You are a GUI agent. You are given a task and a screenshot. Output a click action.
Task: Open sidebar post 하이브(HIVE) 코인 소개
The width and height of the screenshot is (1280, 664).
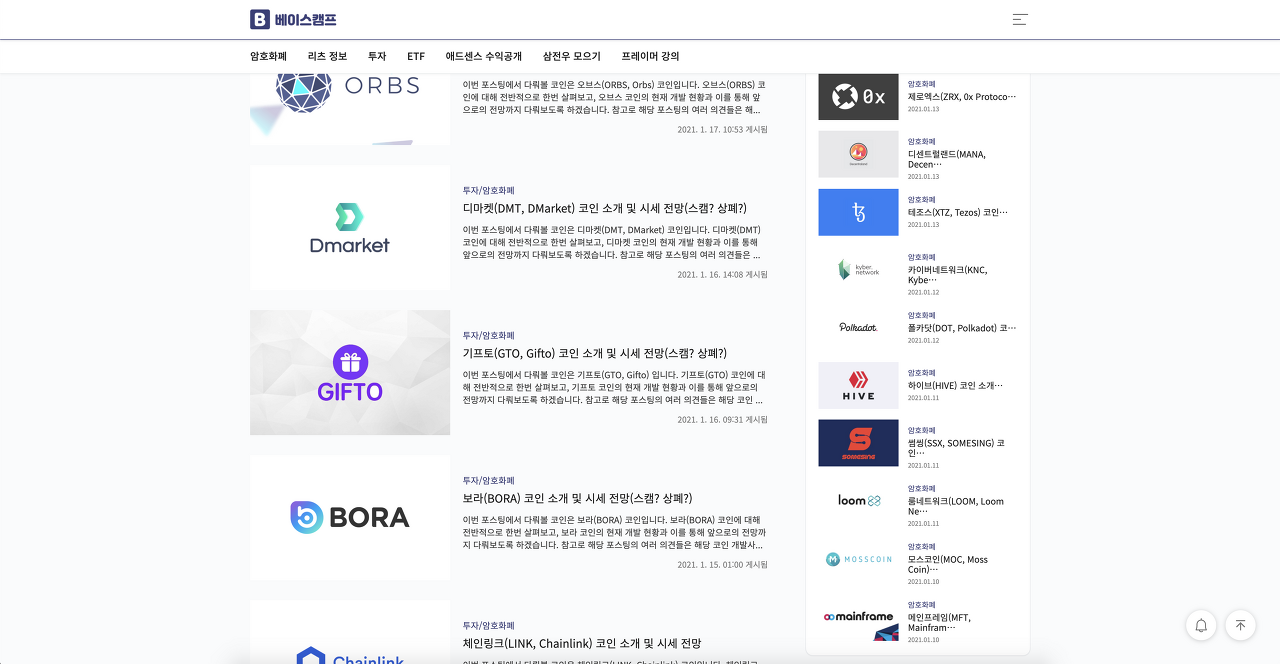click(955, 385)
